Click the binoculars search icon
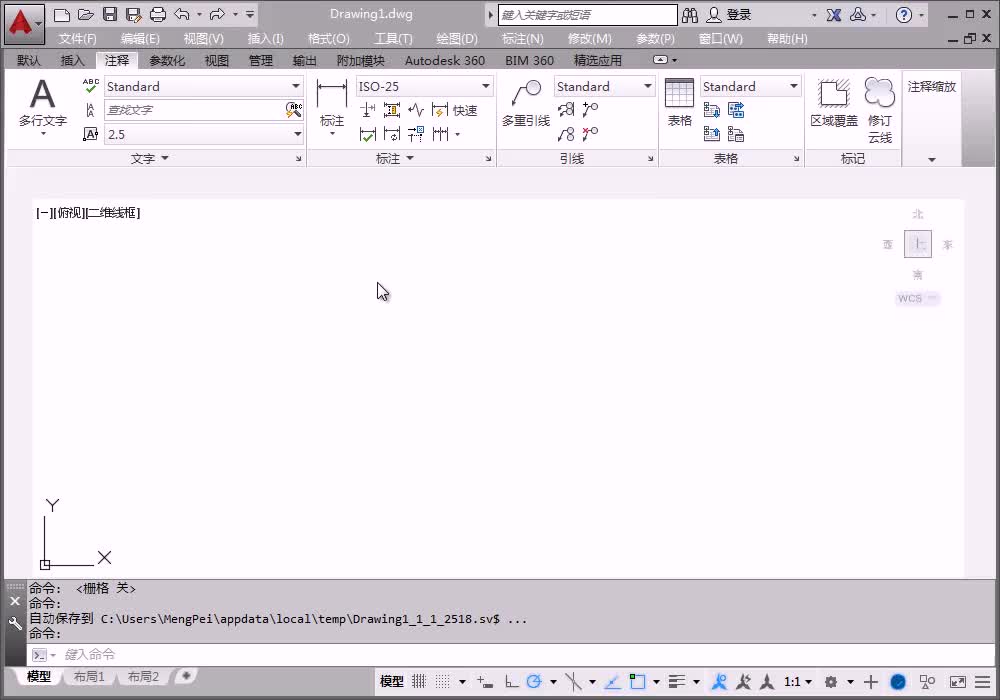Image resolution: width=1000 pixels, height=700 pixels. pos(689,15)
